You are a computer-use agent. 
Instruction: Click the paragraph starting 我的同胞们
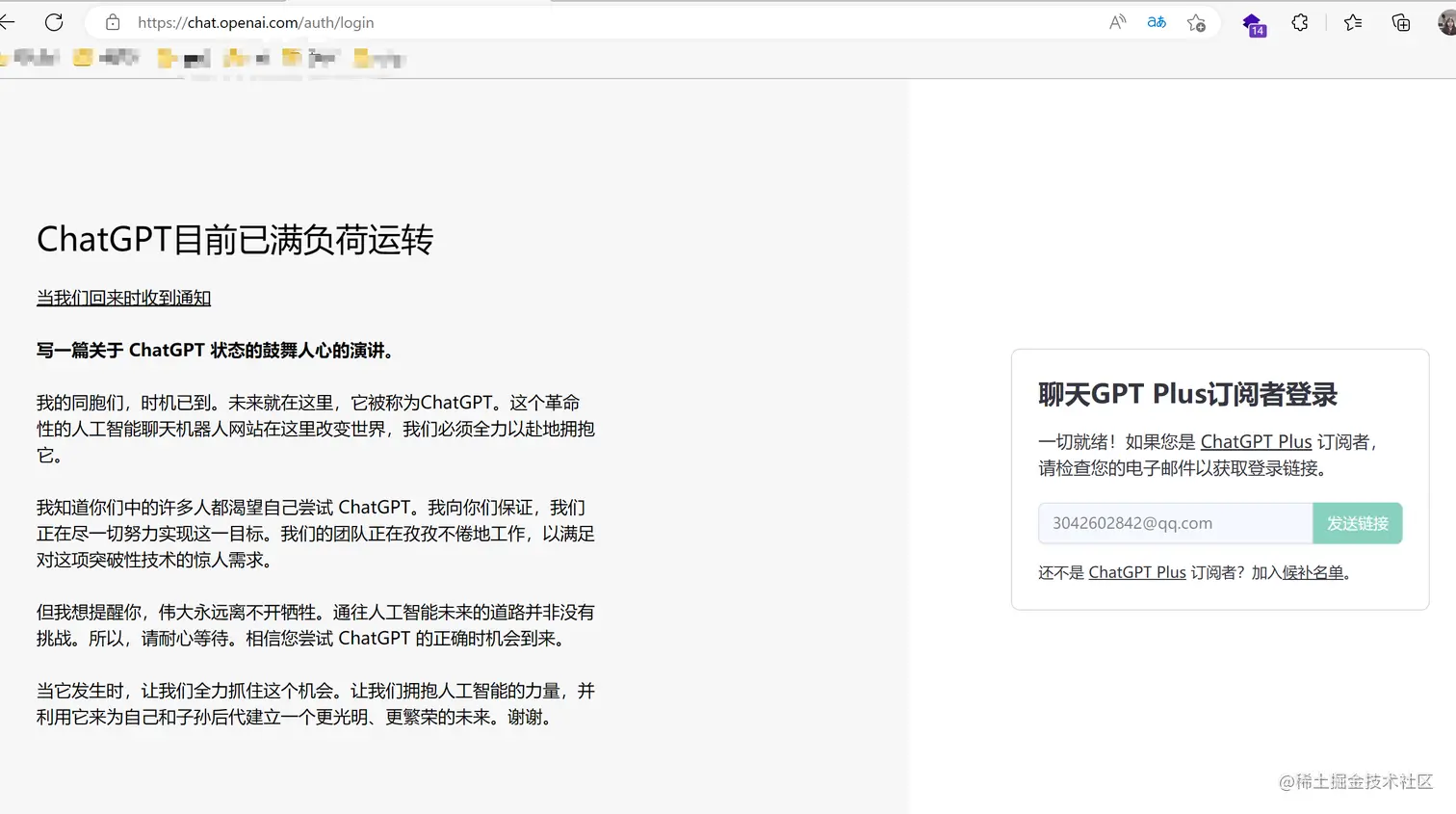coord(316,429)
